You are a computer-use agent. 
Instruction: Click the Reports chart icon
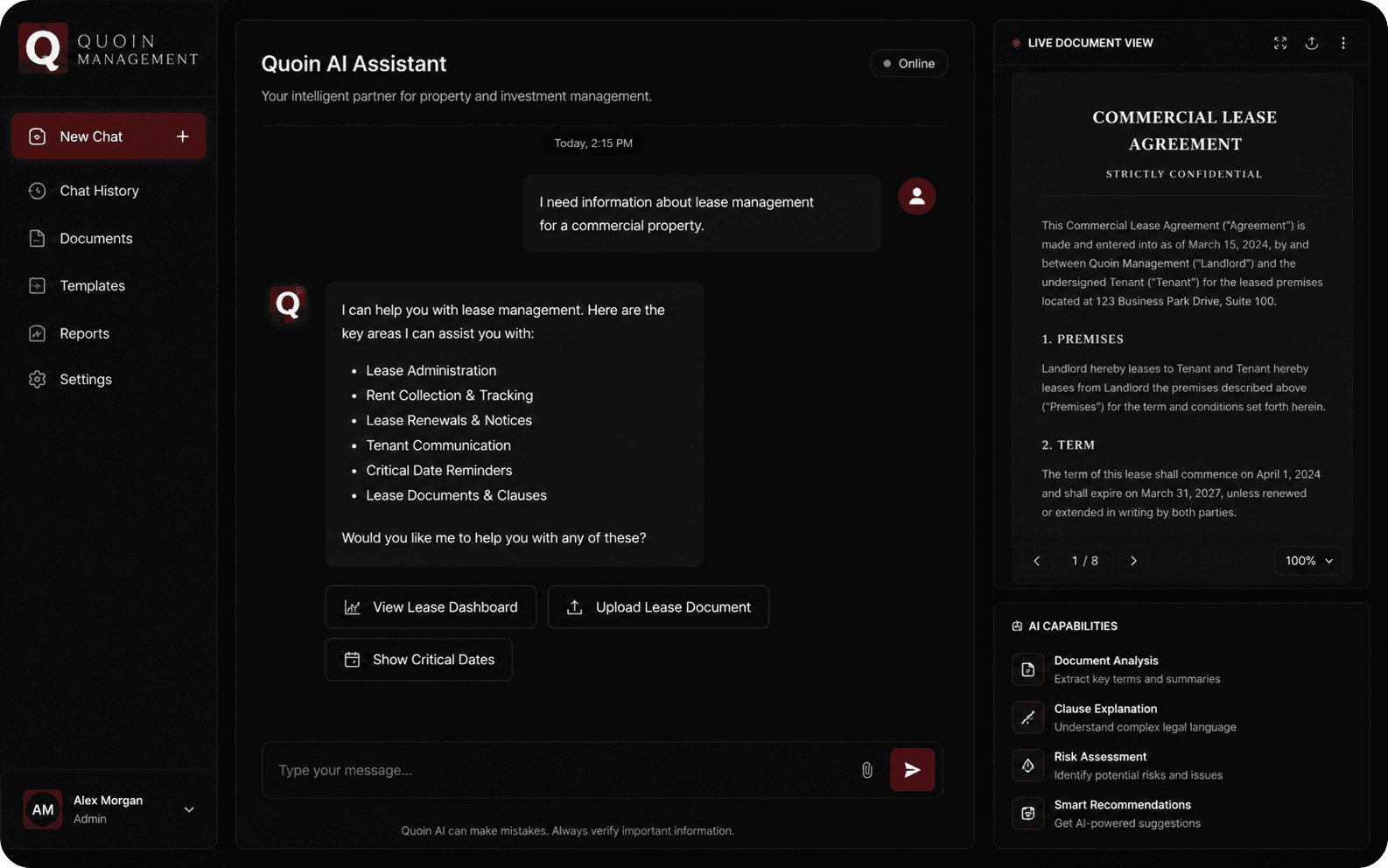(37, 333)
